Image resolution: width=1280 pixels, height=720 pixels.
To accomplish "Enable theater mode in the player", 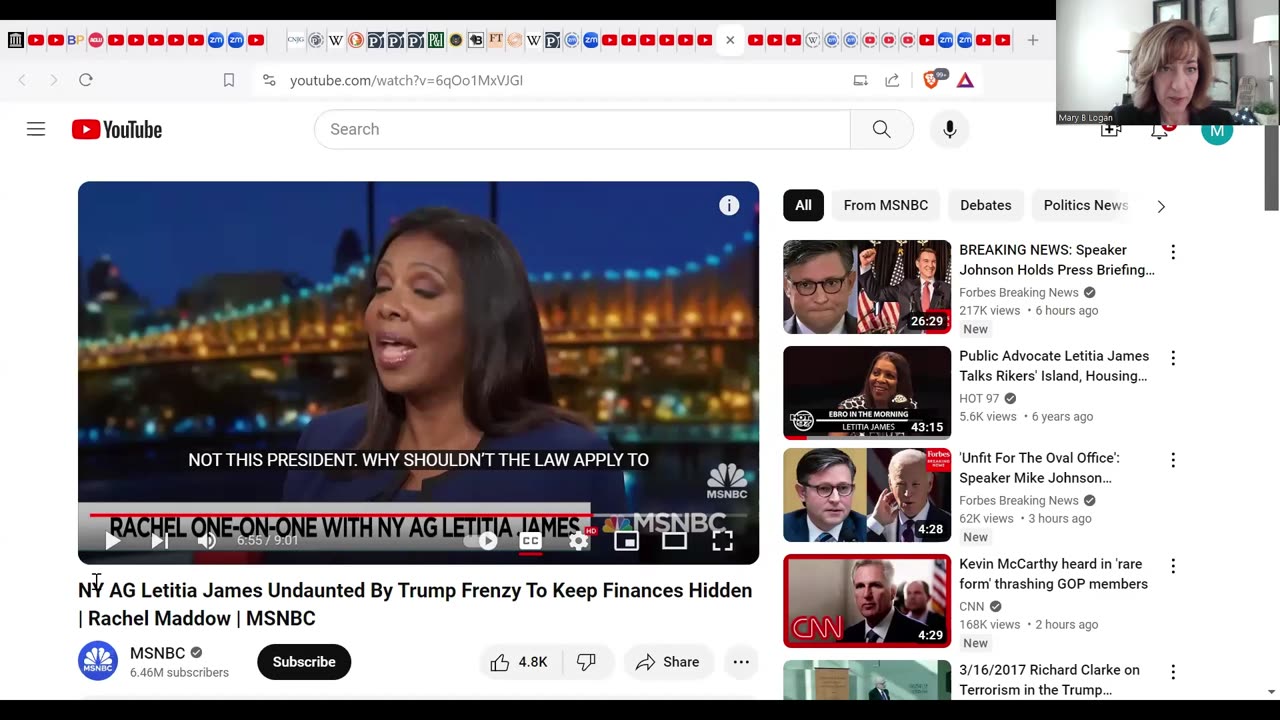I will coord(674,541).
